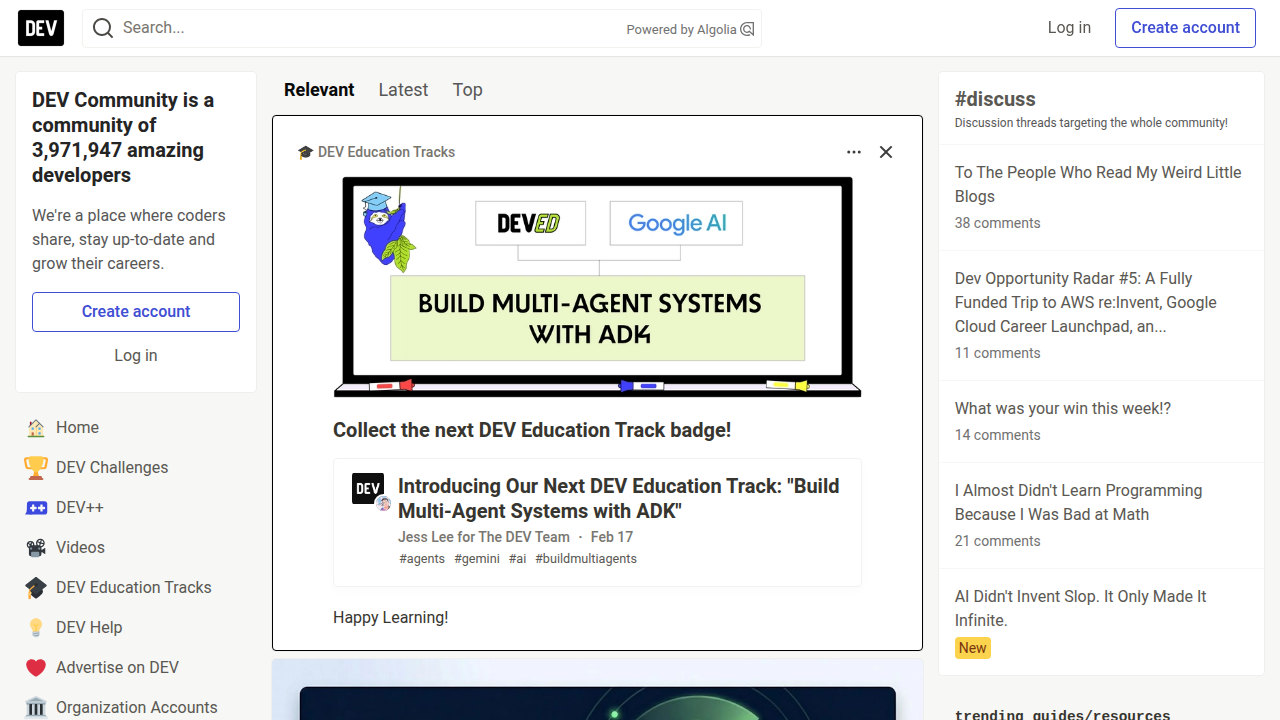
Task: Click author Jess Lee for The DEV Team
Action: click(484, 537)
